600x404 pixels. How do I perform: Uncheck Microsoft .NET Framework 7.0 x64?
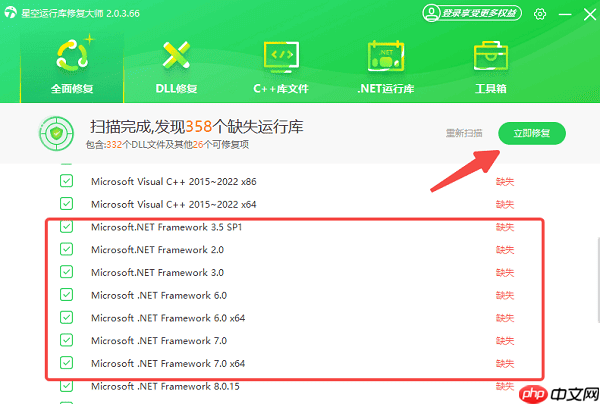click(x=66, y=363)
